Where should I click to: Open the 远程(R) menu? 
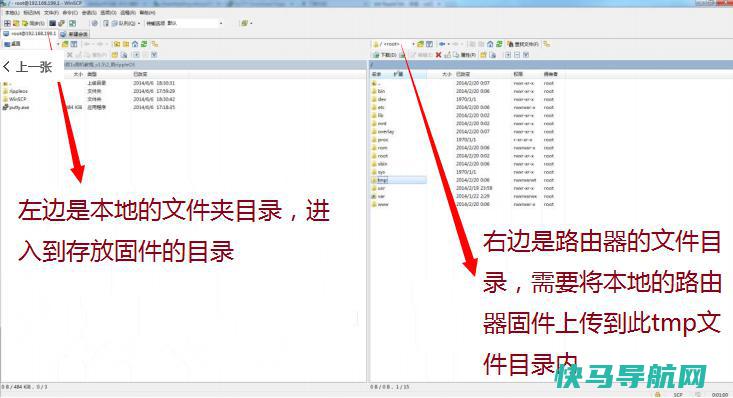pos(128,13)
